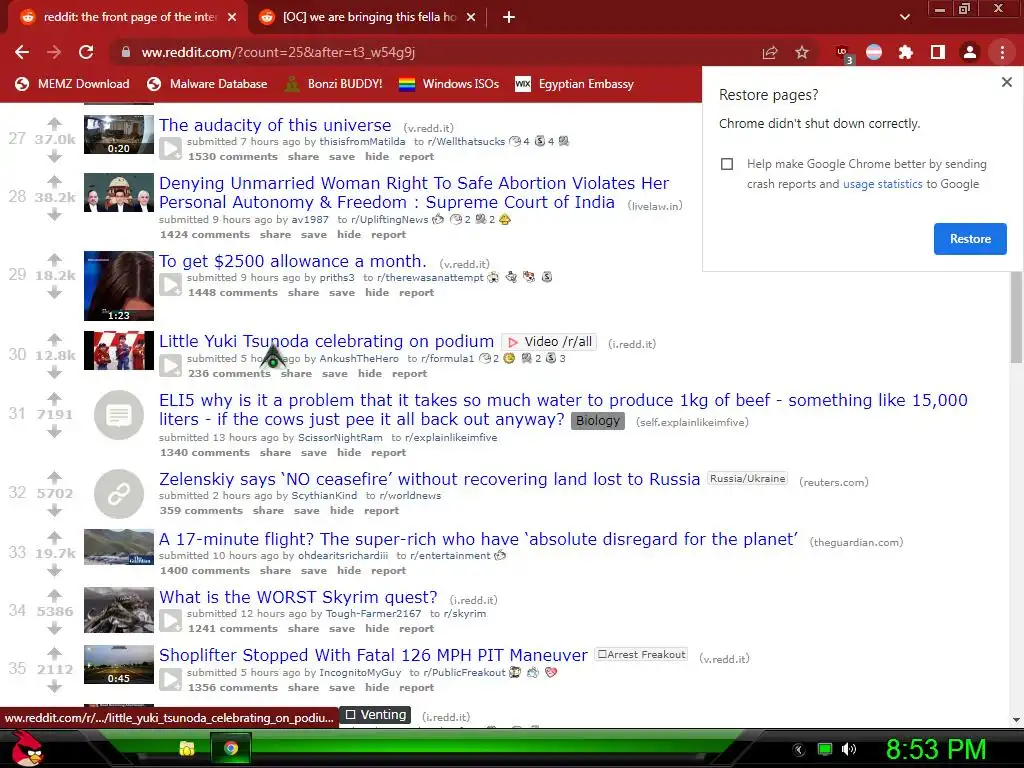Viewport: 1024px width, 768px height.
Task: Reload the reddit page
Action: point(86,52)
